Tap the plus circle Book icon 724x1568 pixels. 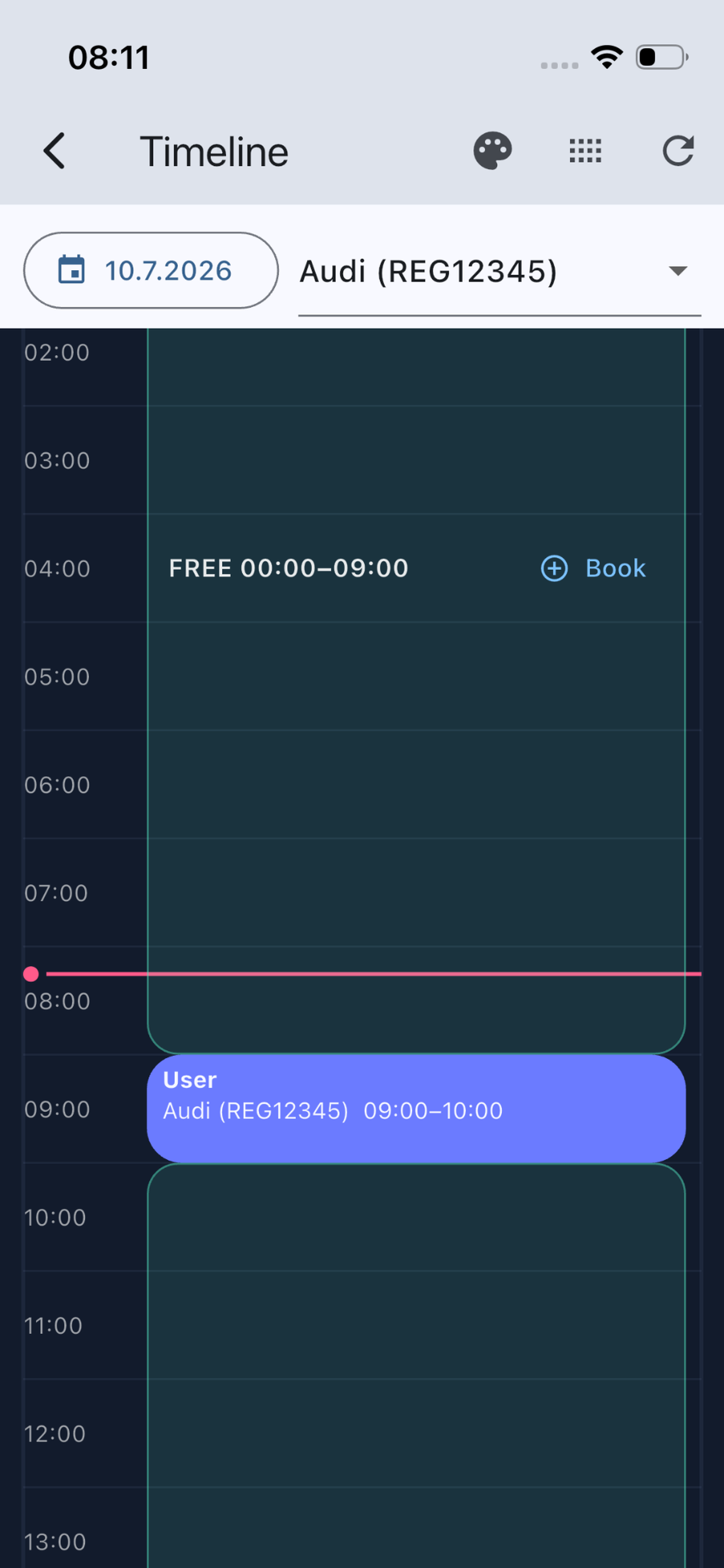[554, 569]
